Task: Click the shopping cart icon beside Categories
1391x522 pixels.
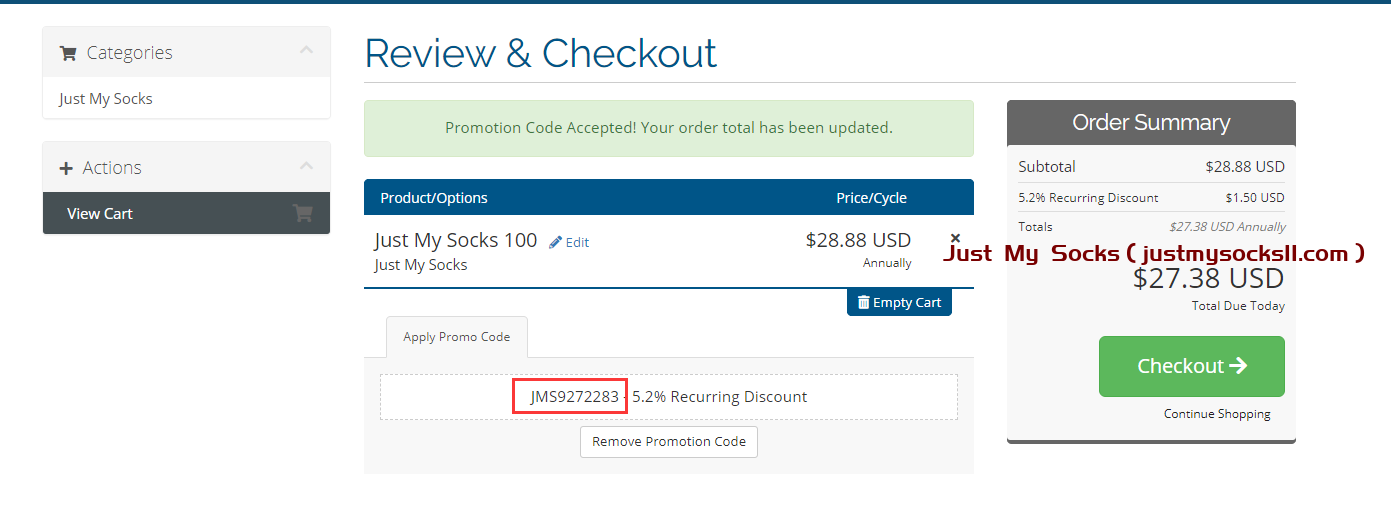Action: click(68, 53)
